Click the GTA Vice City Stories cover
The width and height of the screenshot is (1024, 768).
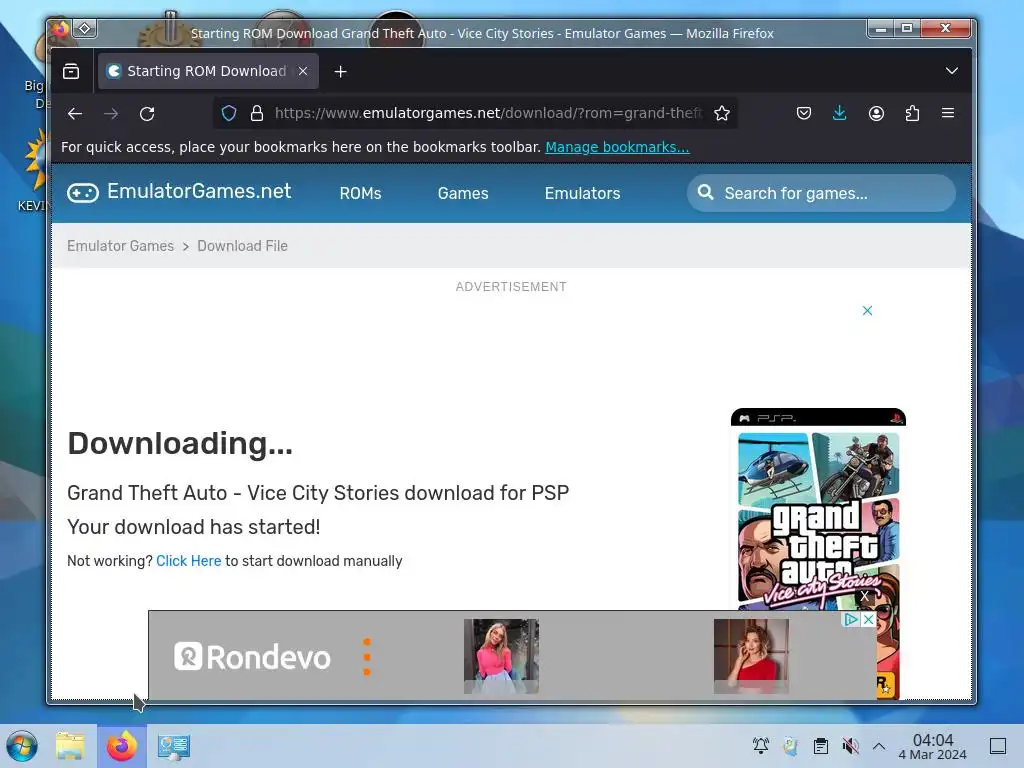tap(818, 509)
